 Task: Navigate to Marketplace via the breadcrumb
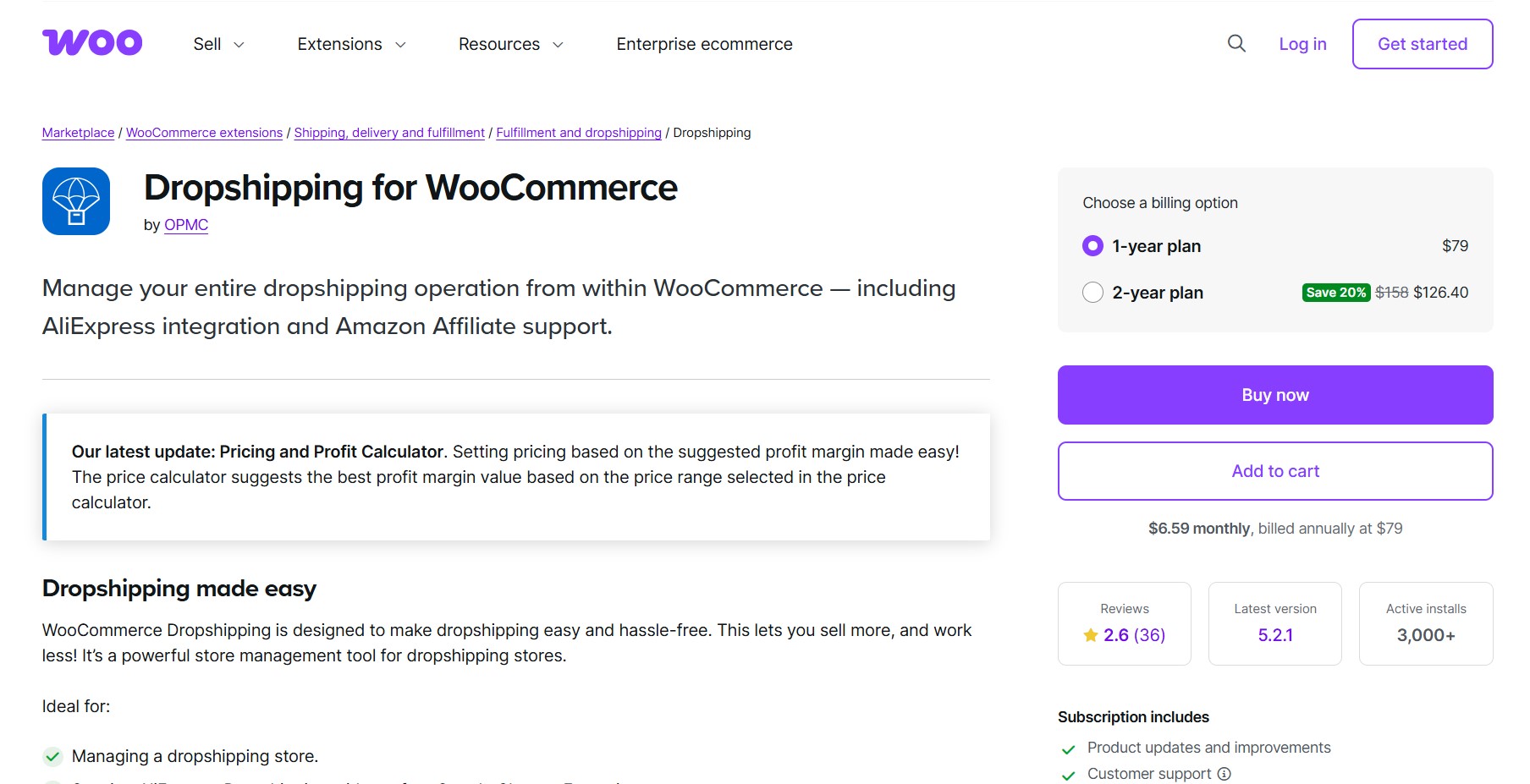[x=77, y=132]
